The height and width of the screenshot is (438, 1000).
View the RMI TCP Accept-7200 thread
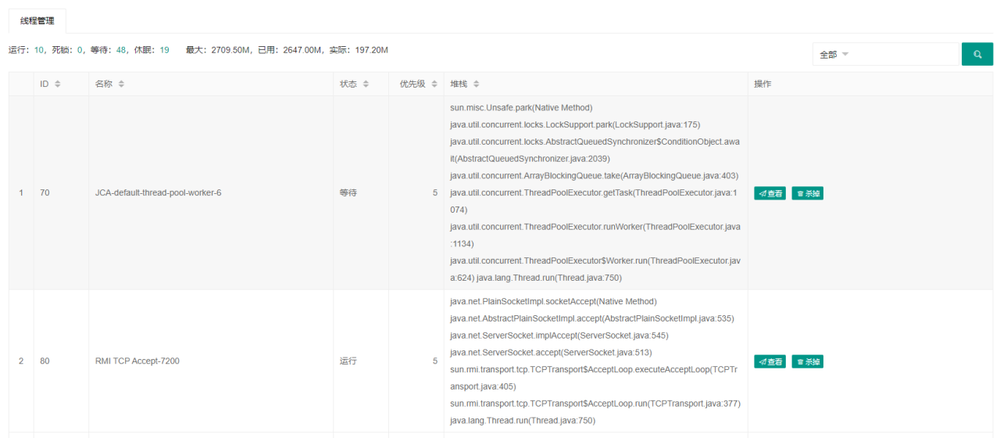pos(770,361)
